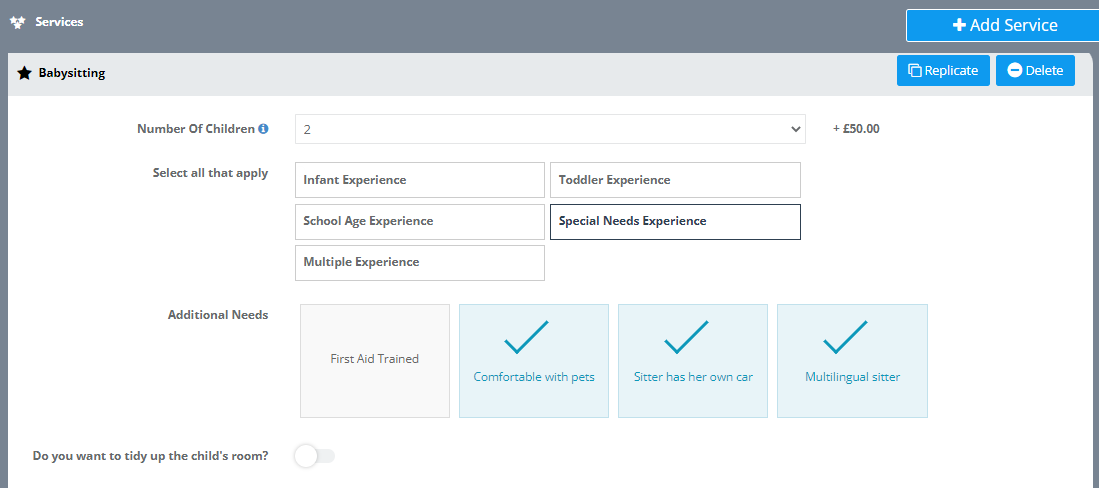1099x488 pixels.
Task: Deselect Sitter has her own car
Action: coord(692,360)
